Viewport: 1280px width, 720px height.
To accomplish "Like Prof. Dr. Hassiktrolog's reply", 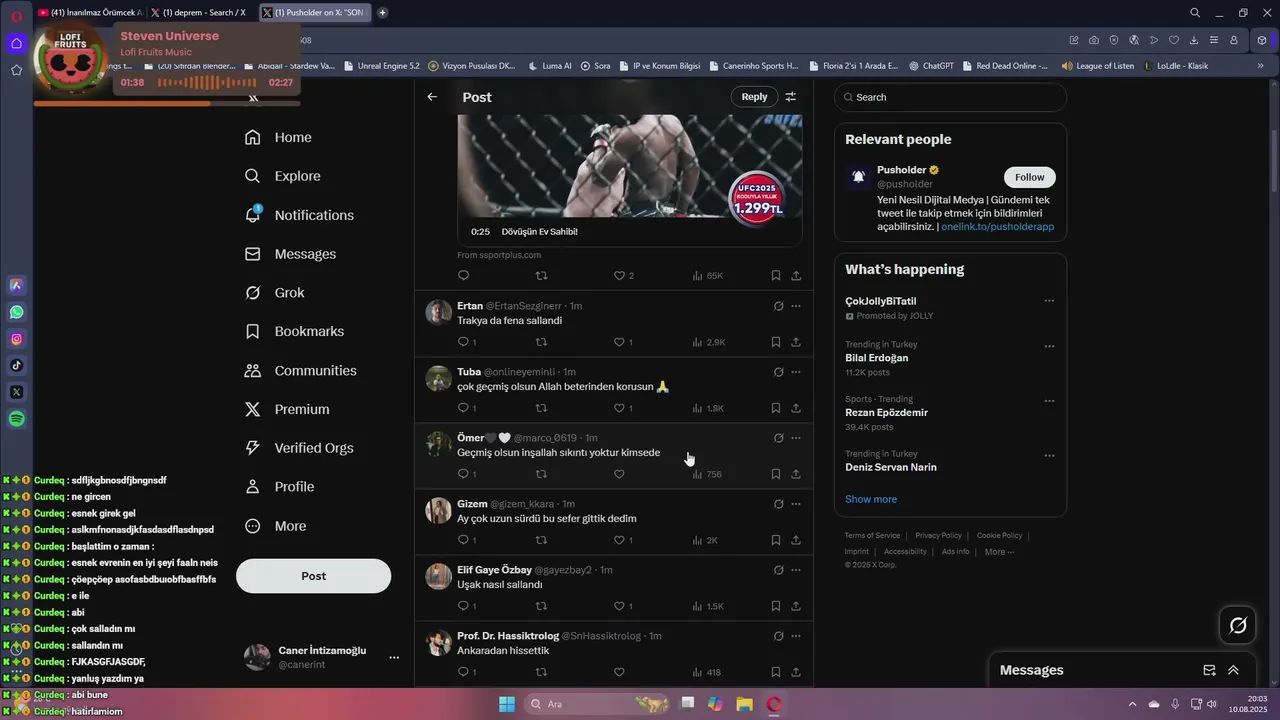I will [619, 672].
